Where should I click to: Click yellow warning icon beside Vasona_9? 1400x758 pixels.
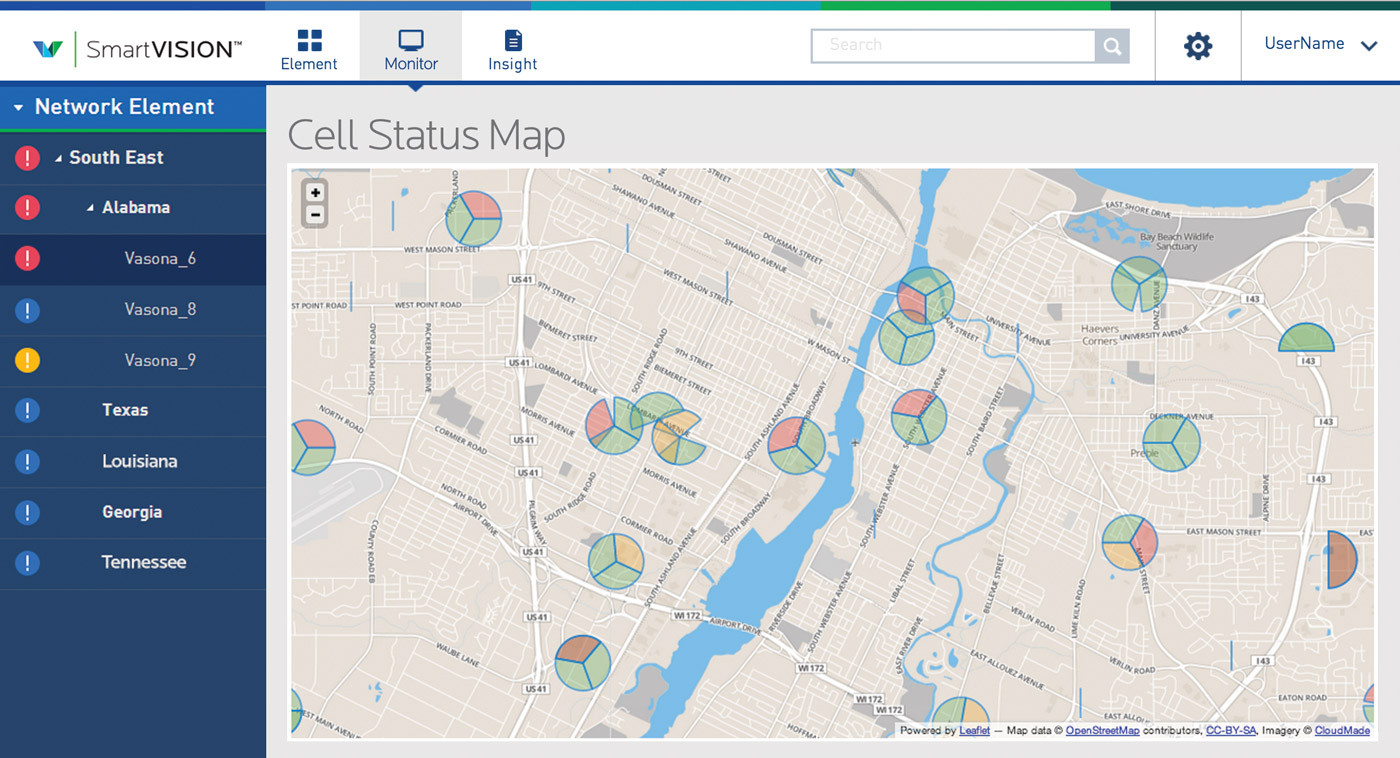[x=28, y=361]
